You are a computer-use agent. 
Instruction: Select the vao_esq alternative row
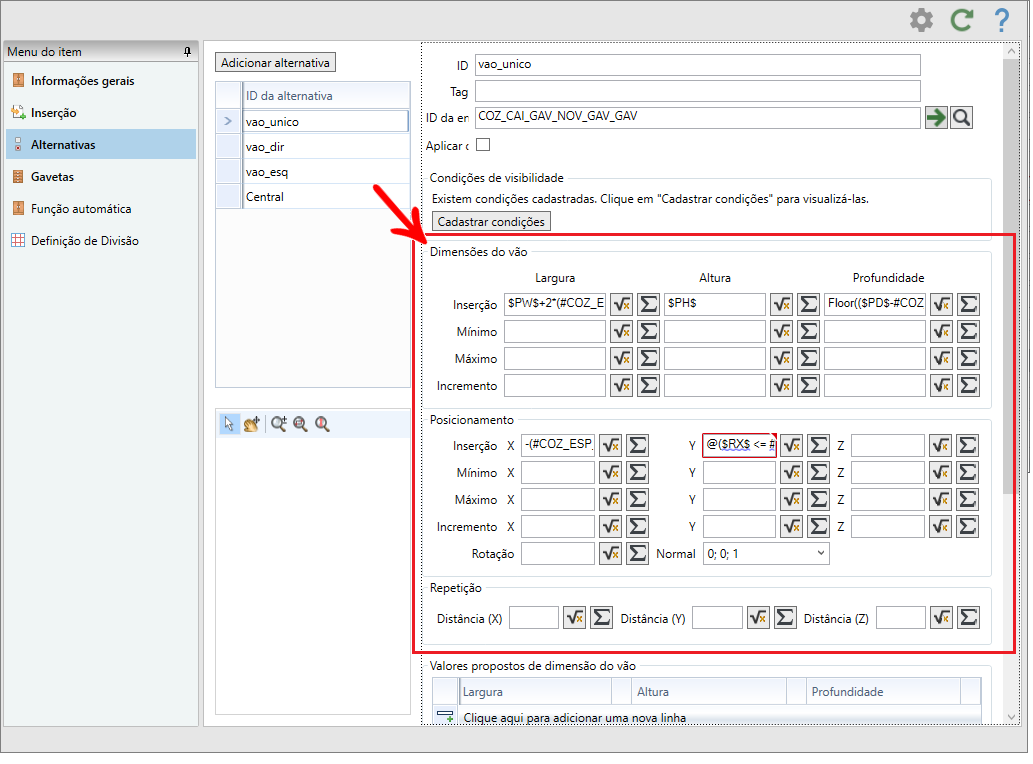313,172
